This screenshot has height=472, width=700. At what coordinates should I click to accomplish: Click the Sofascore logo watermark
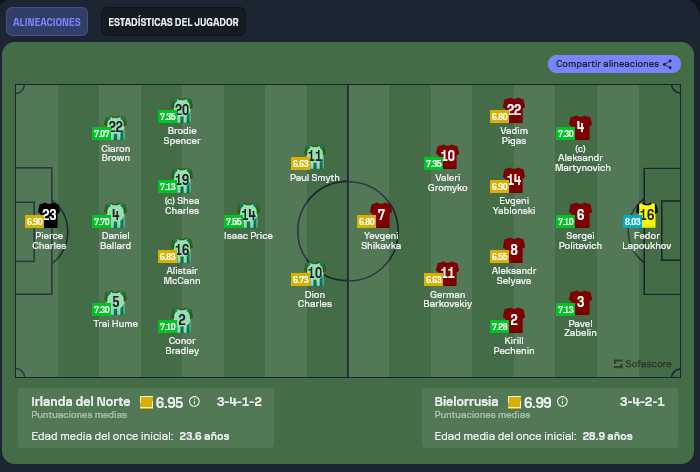642,363
